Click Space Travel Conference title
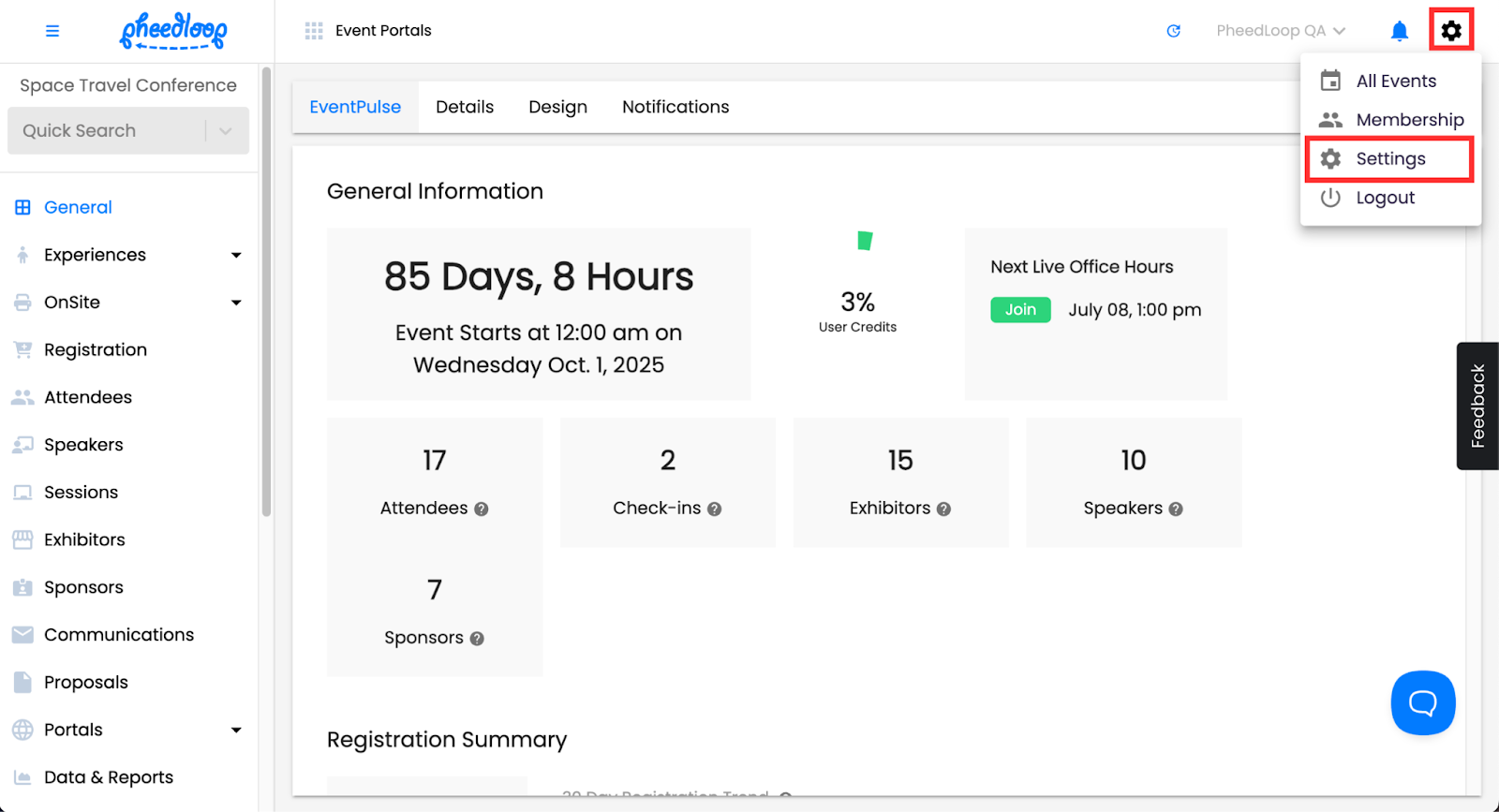The height and width of the screenshot is (812, 1499). 128,85
